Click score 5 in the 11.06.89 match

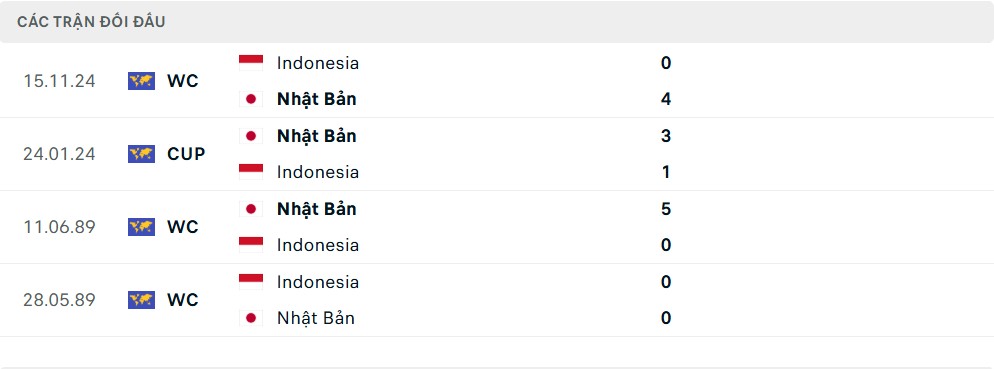(x=666, y=209)
